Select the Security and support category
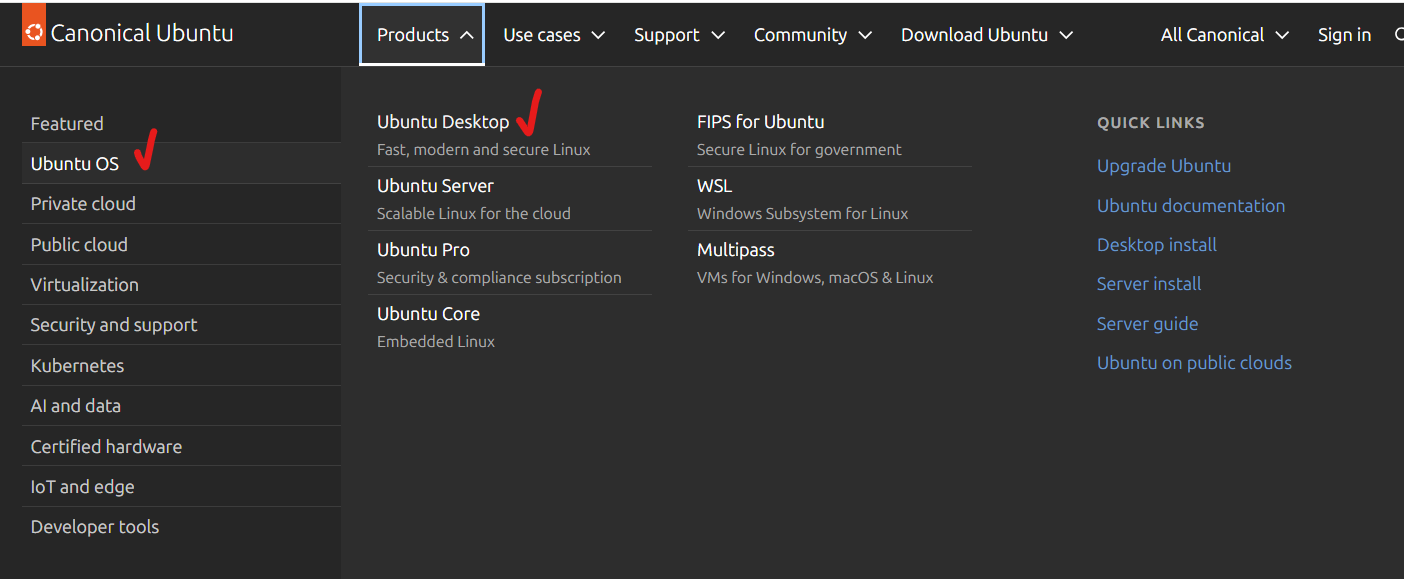This screenshot has height=579, width=1404. tap(181, 325)
